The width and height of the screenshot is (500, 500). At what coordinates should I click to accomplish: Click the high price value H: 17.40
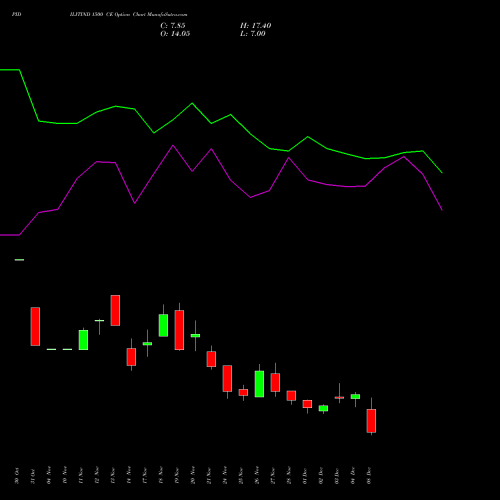click(255, 26)
